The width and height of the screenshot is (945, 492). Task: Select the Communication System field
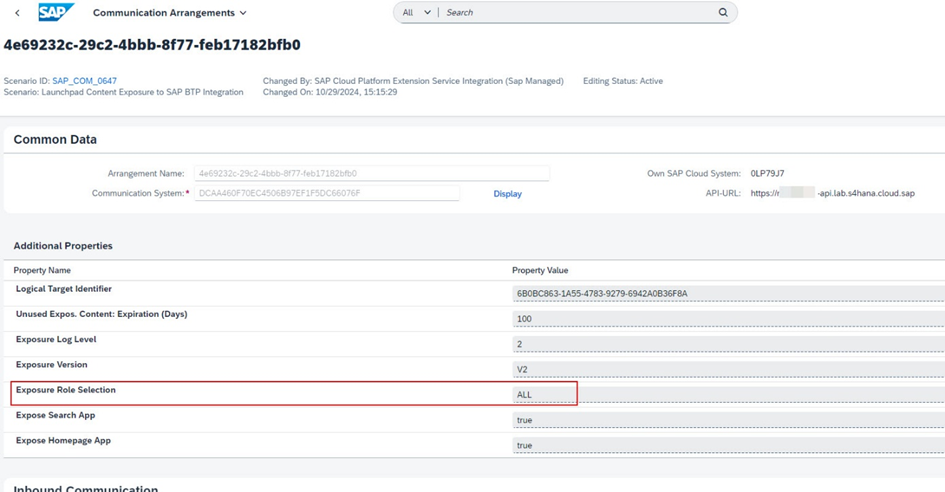click(326, 194)
